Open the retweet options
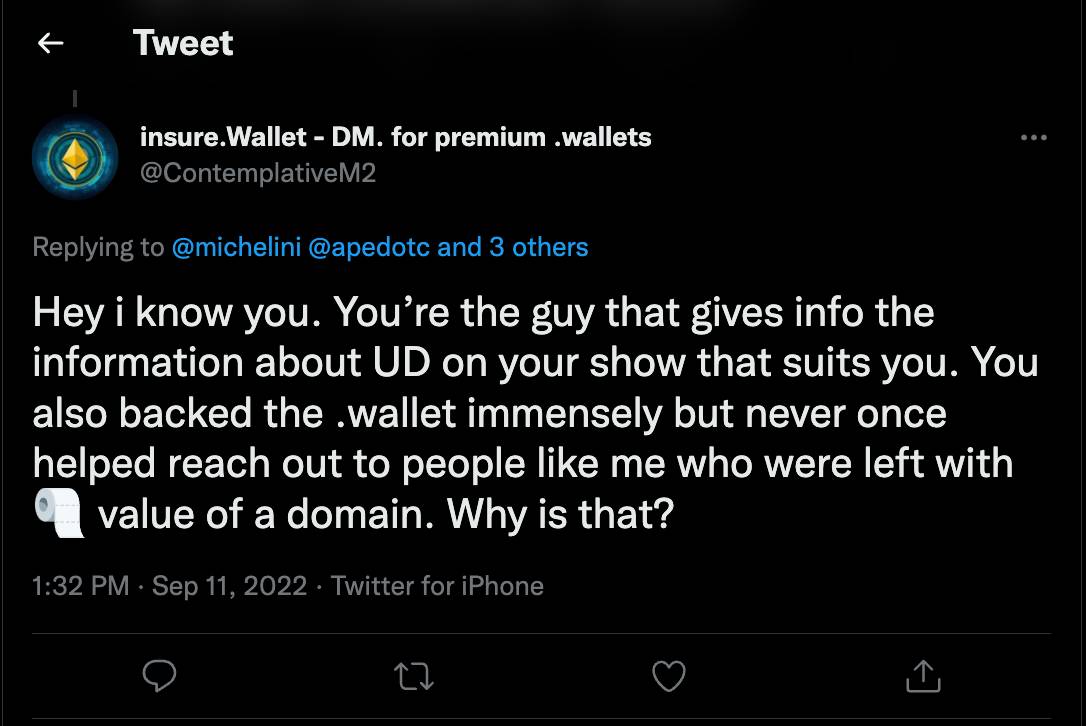This screenshot has height=726, width=1086. [415, 677]
